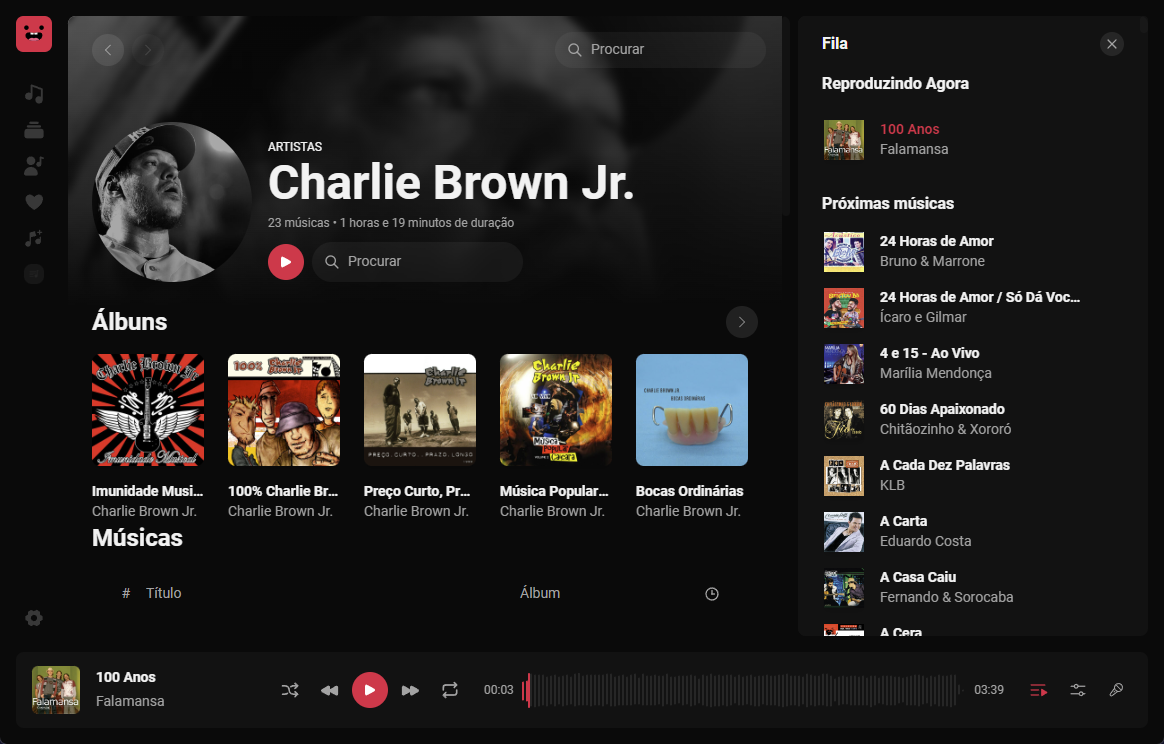Open Bocas Ordinárias album cover
The height and width of the screenshot is (744, 1164).
[x=692, y=410]
